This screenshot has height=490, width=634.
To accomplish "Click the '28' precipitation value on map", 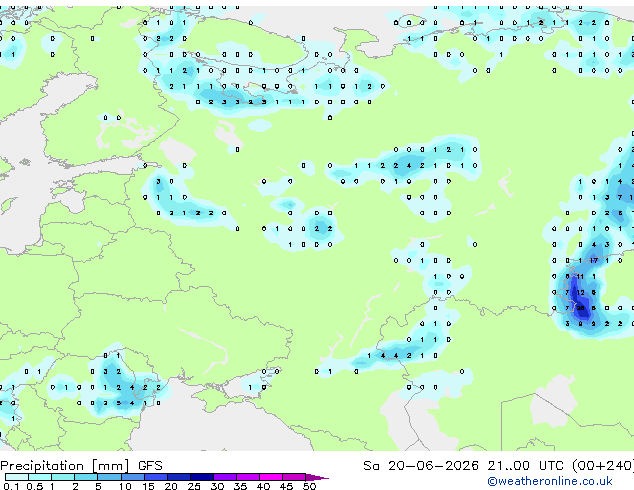I will [581, 308].
